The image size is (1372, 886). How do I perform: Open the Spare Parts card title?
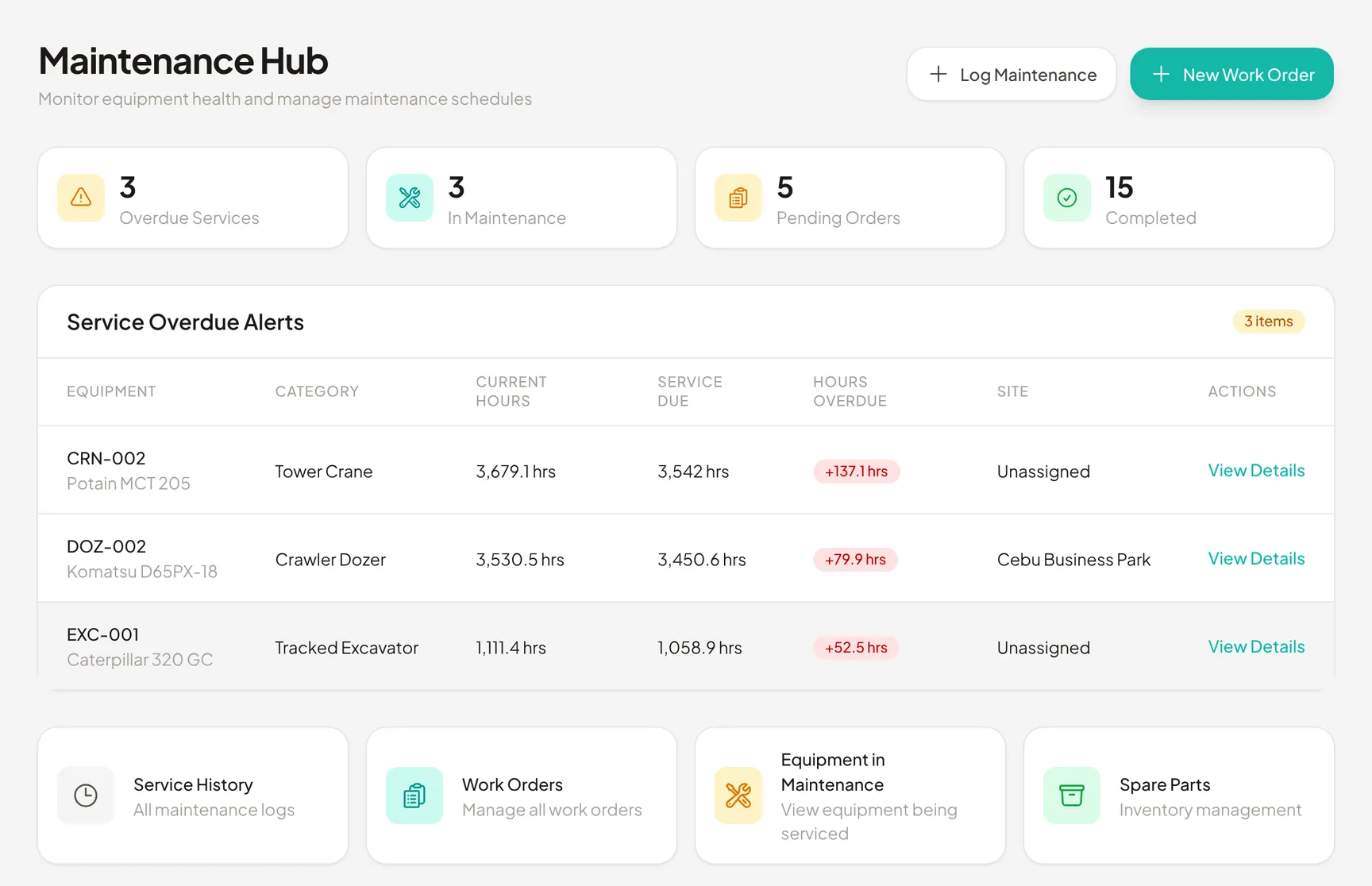pos(1165,784)
